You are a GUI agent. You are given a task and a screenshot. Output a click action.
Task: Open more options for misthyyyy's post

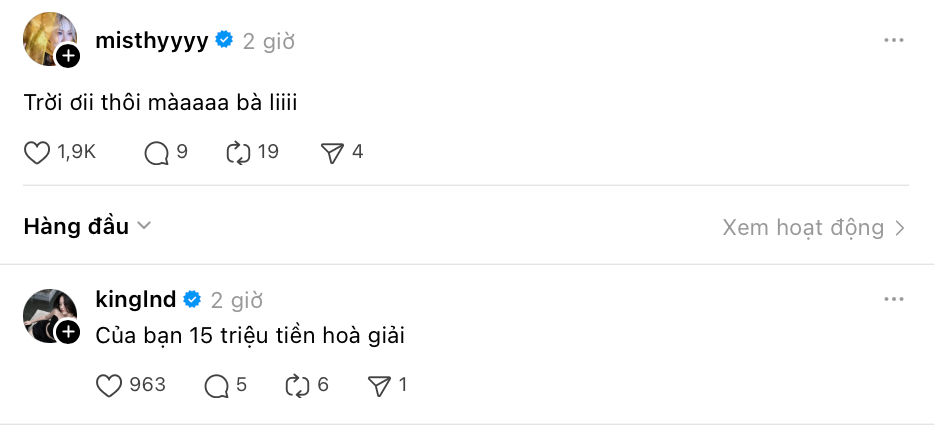pos(893,40)
